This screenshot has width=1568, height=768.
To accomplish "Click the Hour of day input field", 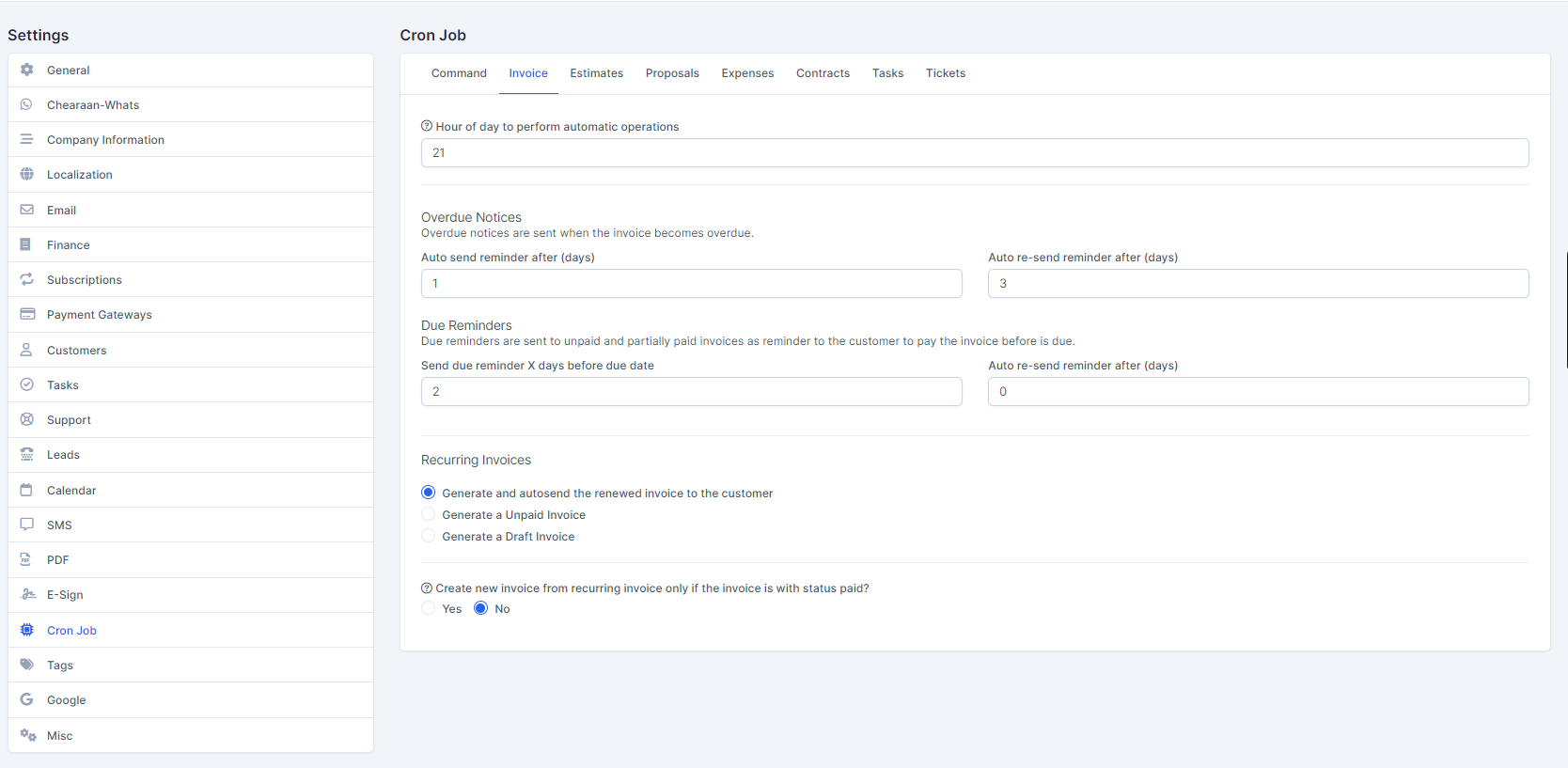I will click(974, 152).
